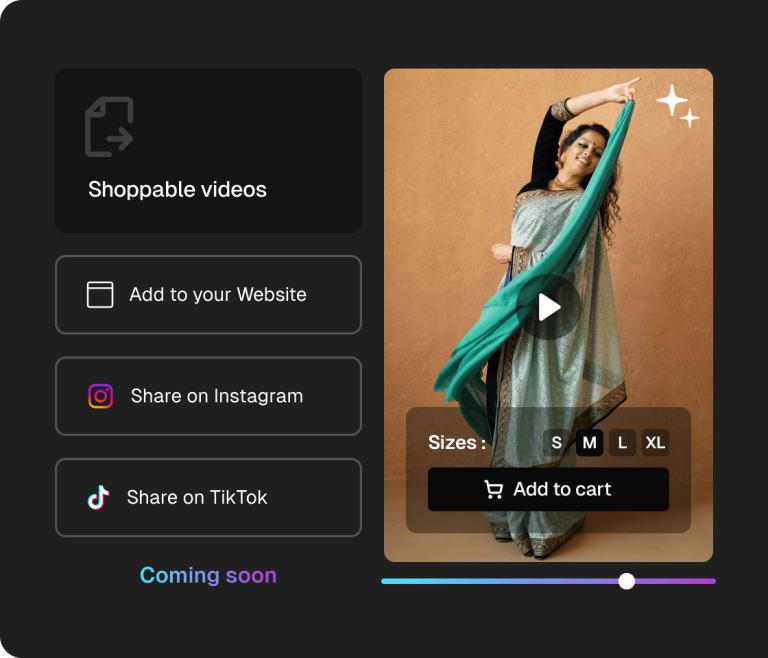Click the file export icon above Shoppable videos
The width and height of the screenshot is (768, 658).
109,127
